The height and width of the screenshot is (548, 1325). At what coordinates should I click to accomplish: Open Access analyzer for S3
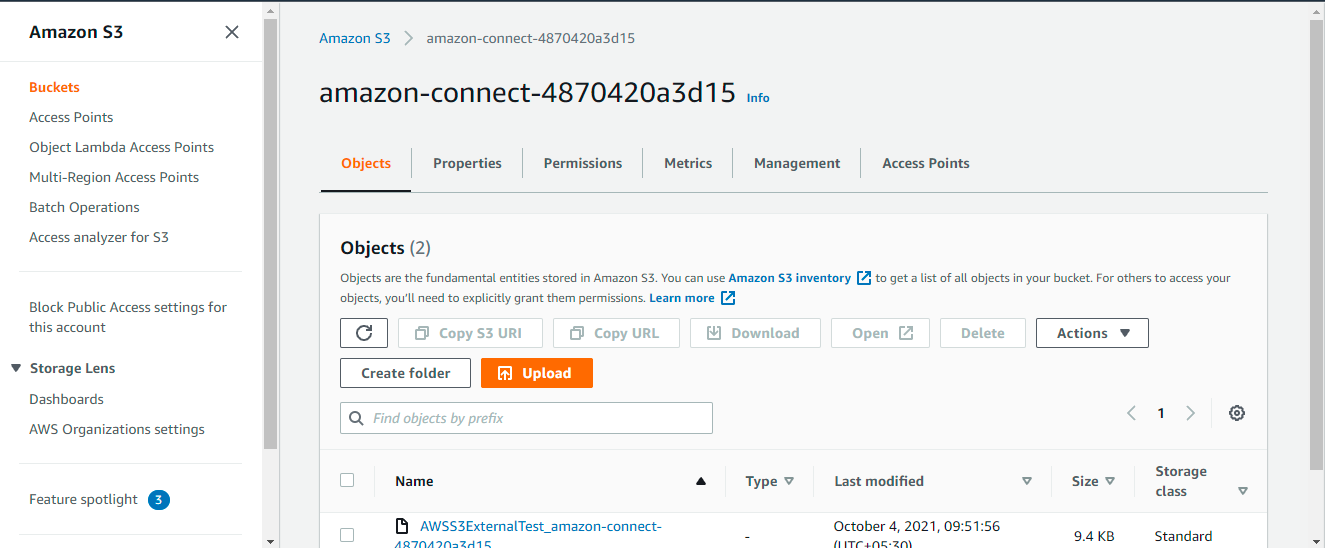coord(99,237)
